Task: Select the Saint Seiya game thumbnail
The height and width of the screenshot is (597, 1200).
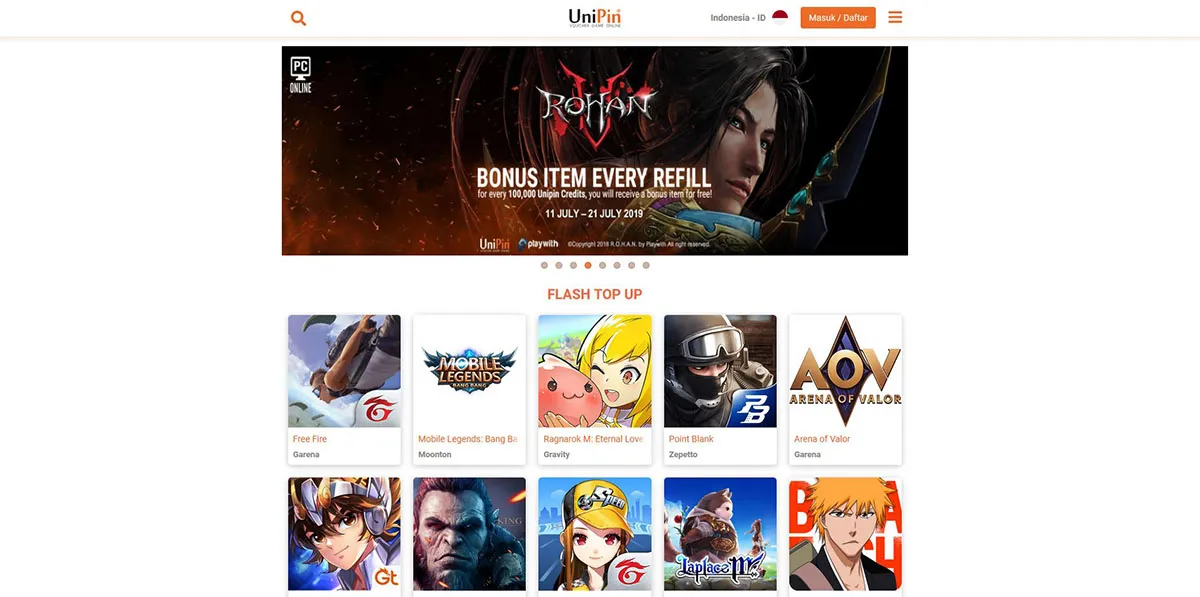Action: 344,534
